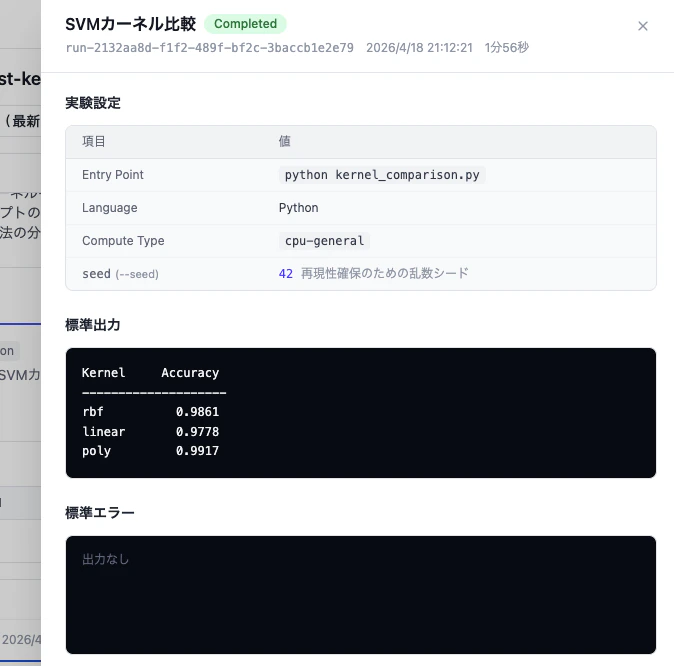Click the linear accuracy 0.9778
The width and height of the screenshot is (674, 666).
(x=197, y=432)
